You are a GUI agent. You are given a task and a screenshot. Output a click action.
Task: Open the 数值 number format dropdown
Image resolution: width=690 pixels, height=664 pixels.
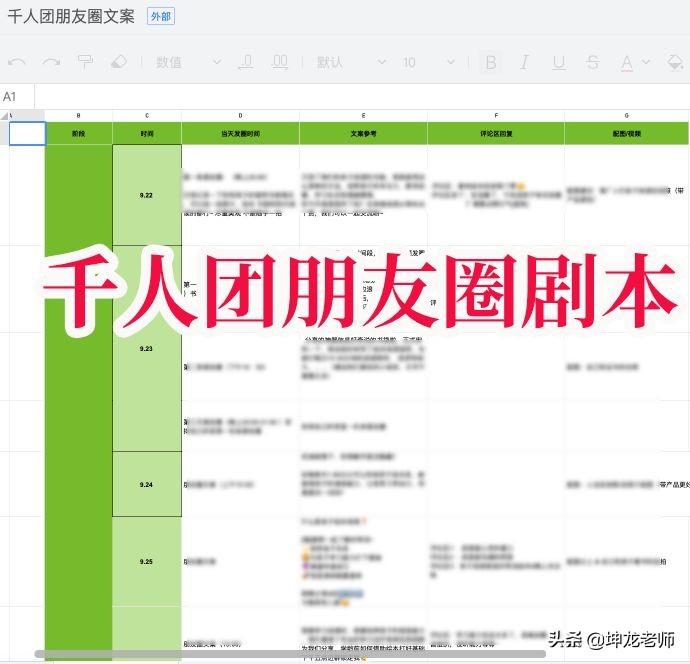coord(188,62)
